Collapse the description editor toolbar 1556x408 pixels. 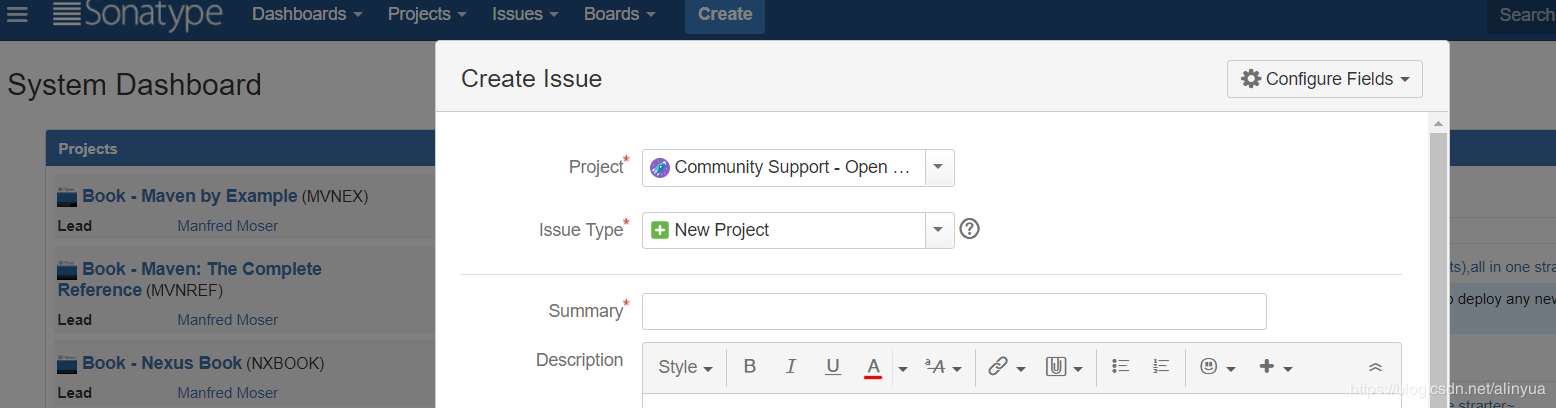1375,367
